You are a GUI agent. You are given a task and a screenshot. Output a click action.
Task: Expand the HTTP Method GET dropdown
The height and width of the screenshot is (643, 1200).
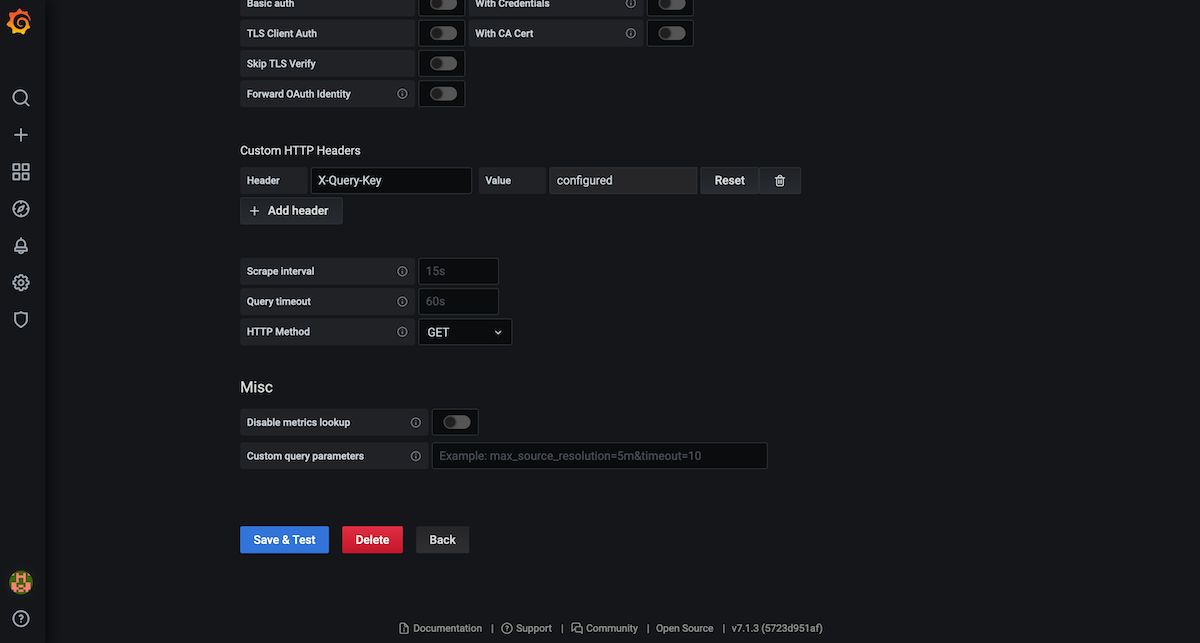pyautogui.click(x=465, y=332)
